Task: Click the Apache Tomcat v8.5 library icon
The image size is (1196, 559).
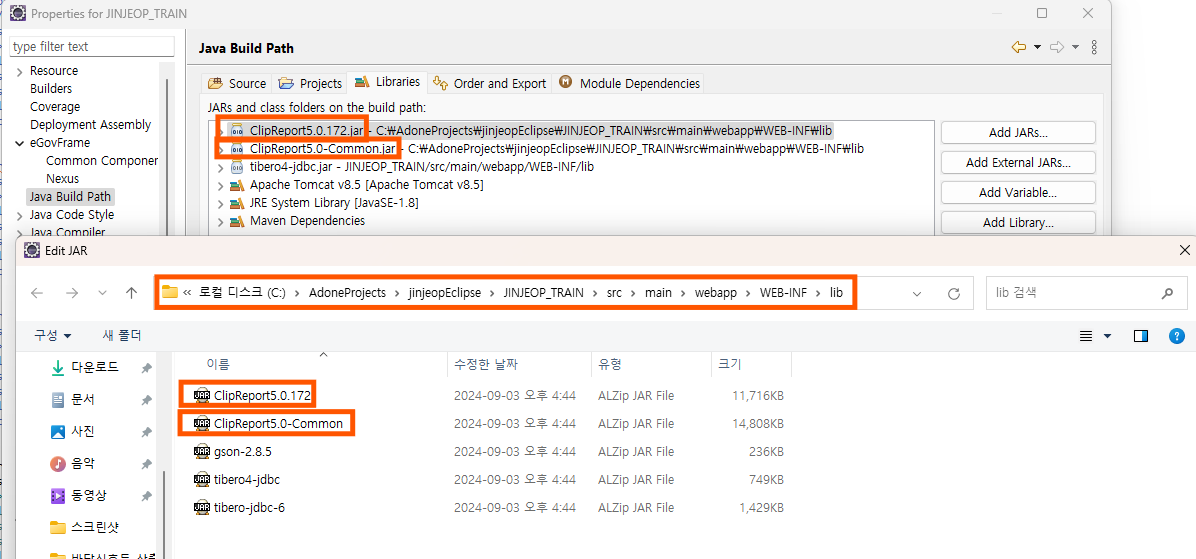Action: pos(236,185)
